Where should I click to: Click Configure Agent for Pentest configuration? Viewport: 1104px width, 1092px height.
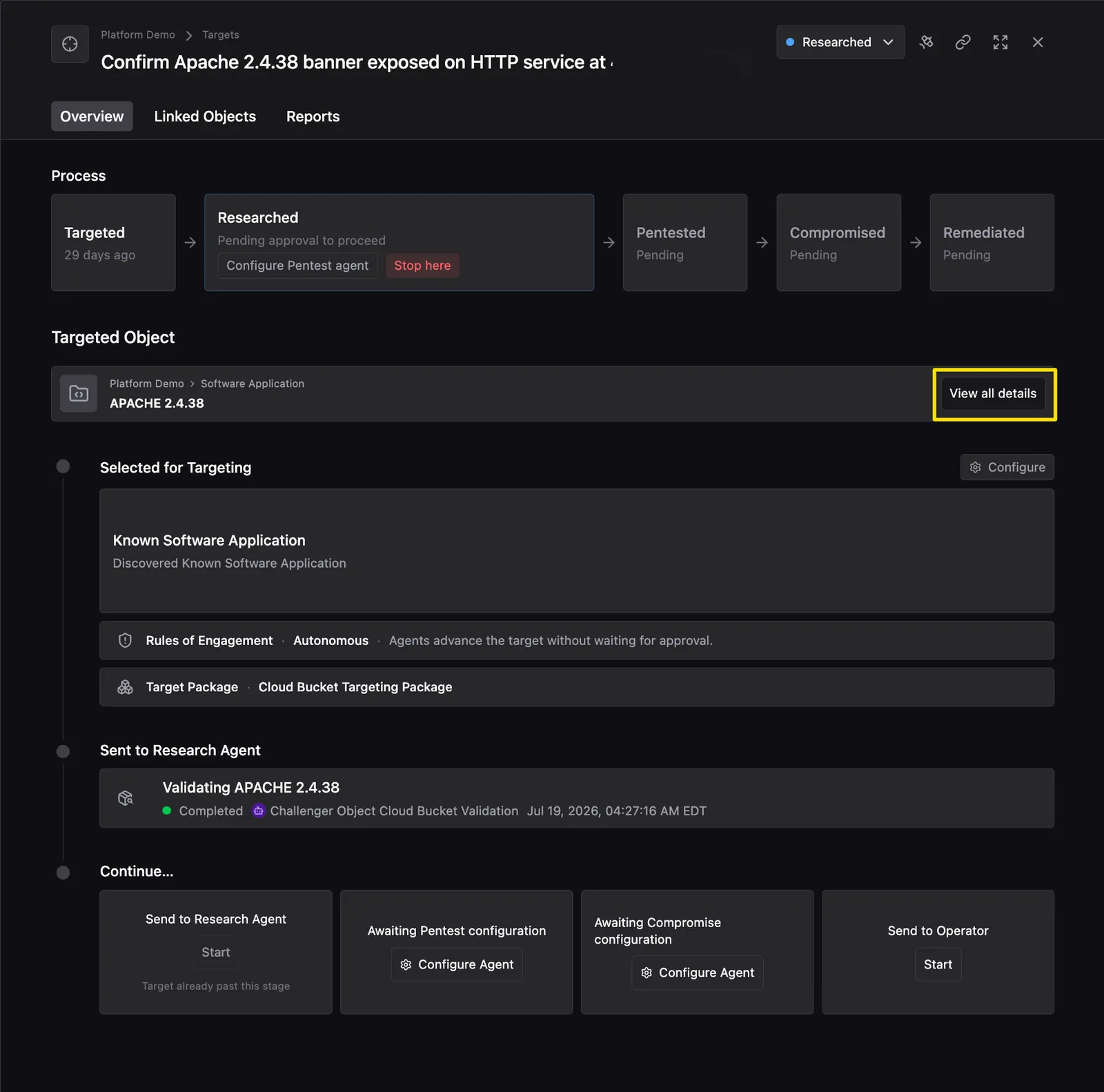(x=457, y=964)
